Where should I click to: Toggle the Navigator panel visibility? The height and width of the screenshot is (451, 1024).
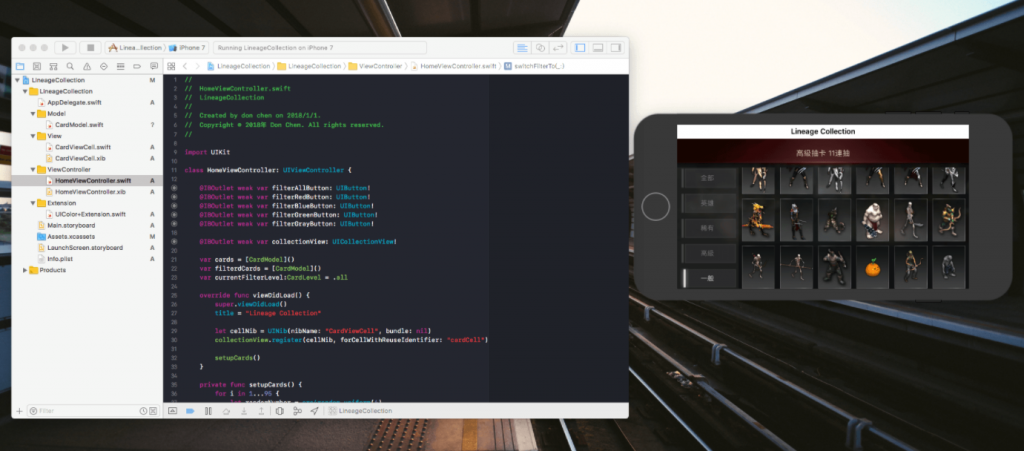tap(579, 48)
